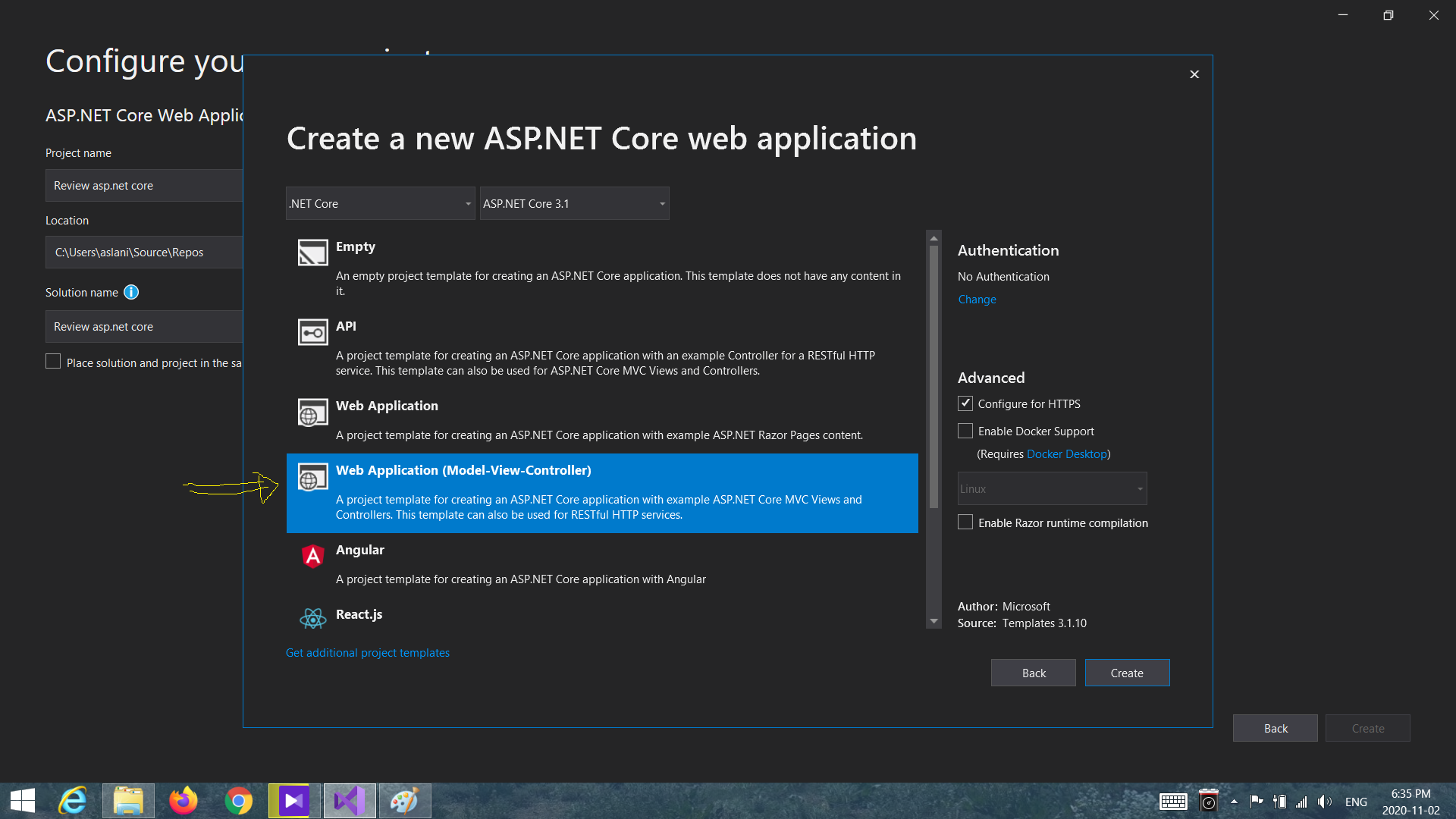Click the No Authentication text

point(1003,277)
